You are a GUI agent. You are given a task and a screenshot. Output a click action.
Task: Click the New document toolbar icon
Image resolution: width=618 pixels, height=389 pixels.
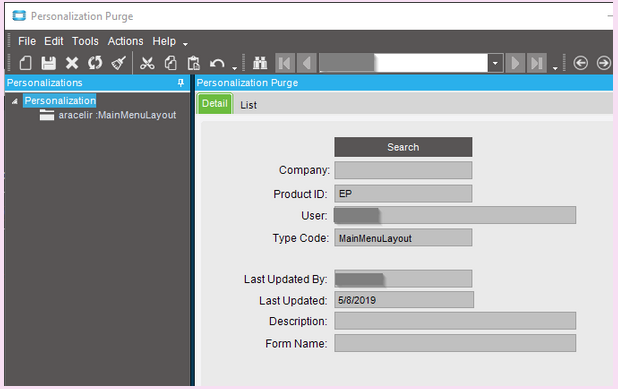[x=26, y=63]
